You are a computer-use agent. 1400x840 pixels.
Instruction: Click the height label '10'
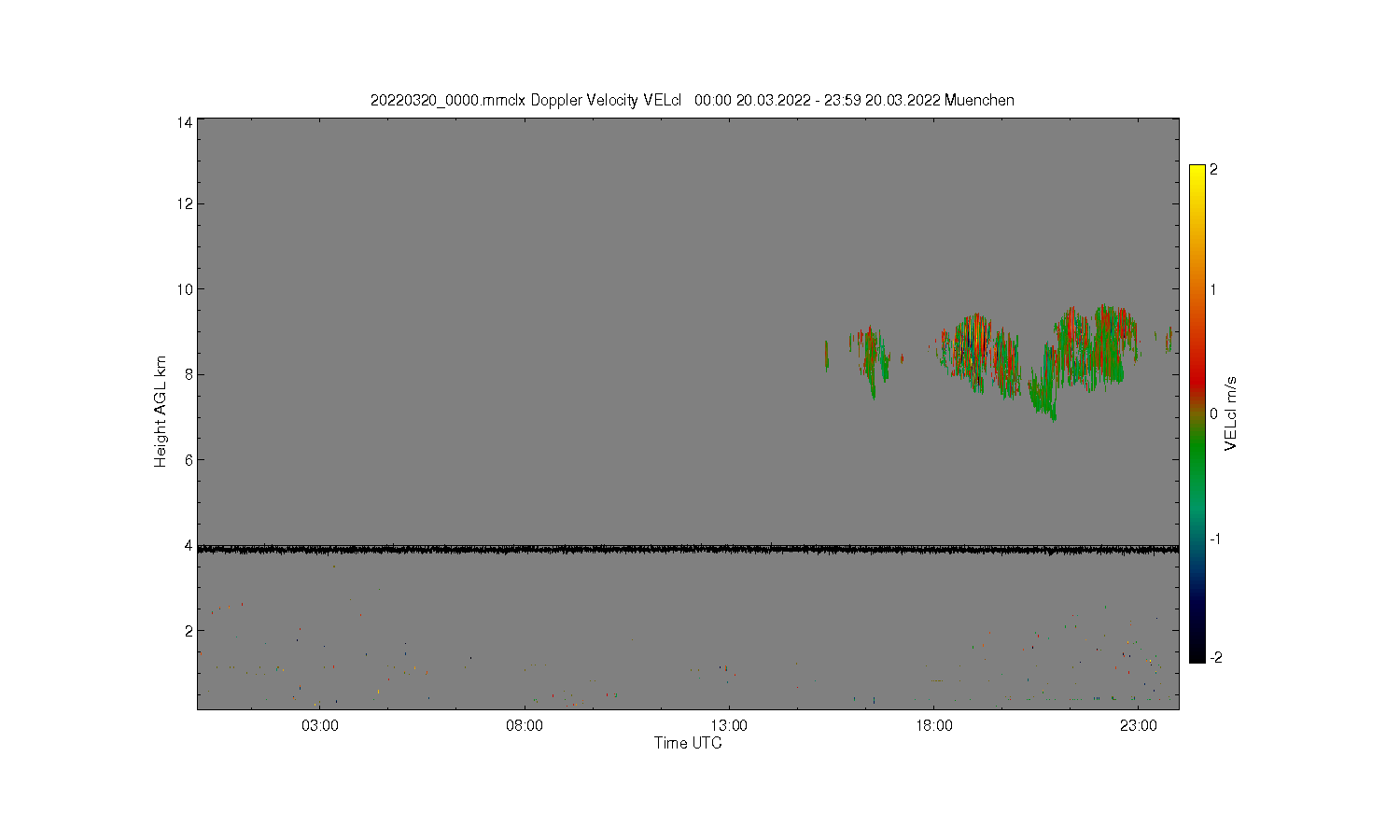tap(185, 289)
